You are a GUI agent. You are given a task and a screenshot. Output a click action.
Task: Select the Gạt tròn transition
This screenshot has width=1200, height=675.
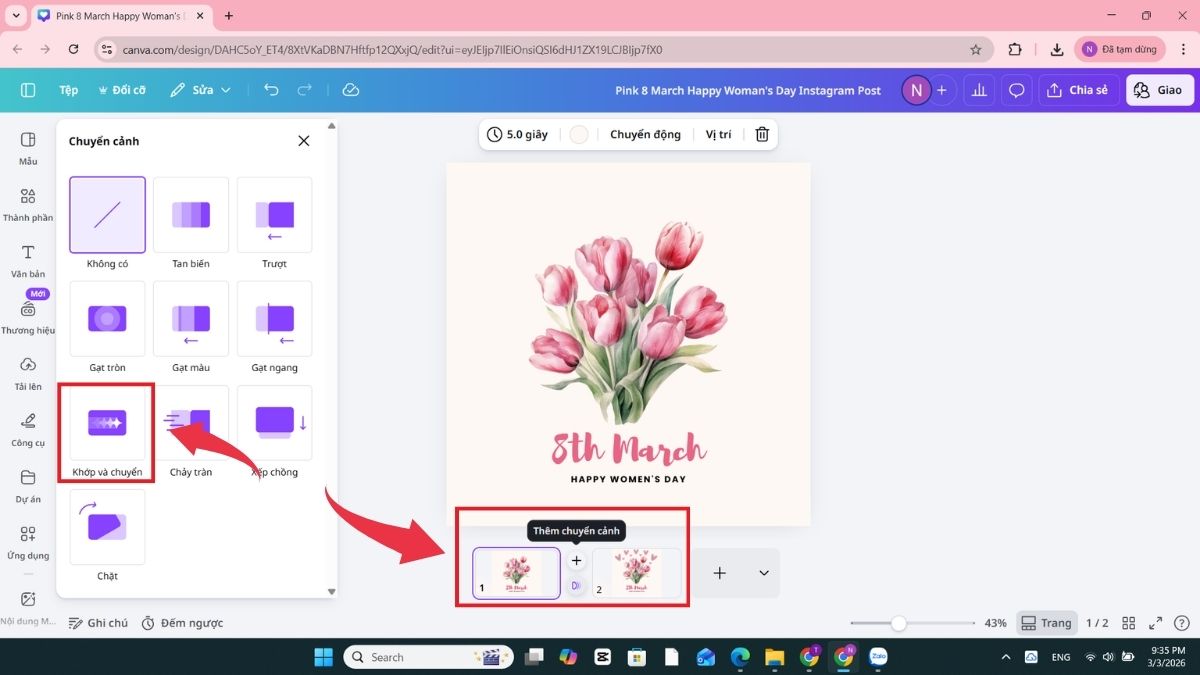click(107, 319)
